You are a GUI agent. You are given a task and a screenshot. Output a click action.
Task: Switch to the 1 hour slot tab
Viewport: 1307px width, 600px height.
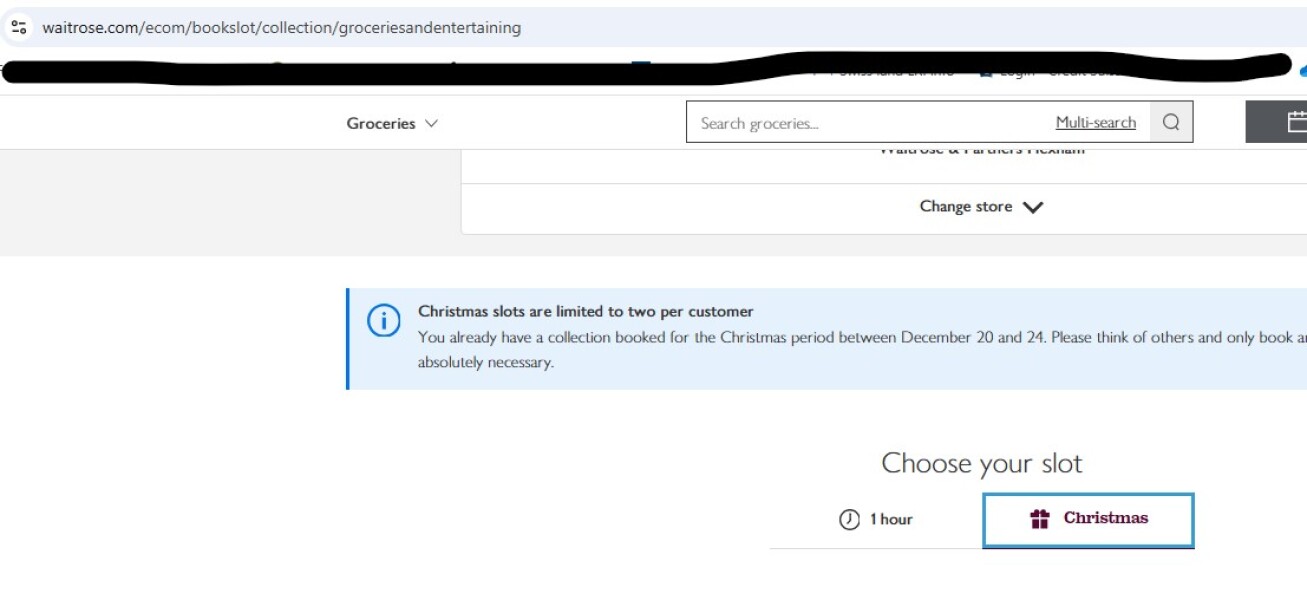pyautogui.click(x=876, y=520)
